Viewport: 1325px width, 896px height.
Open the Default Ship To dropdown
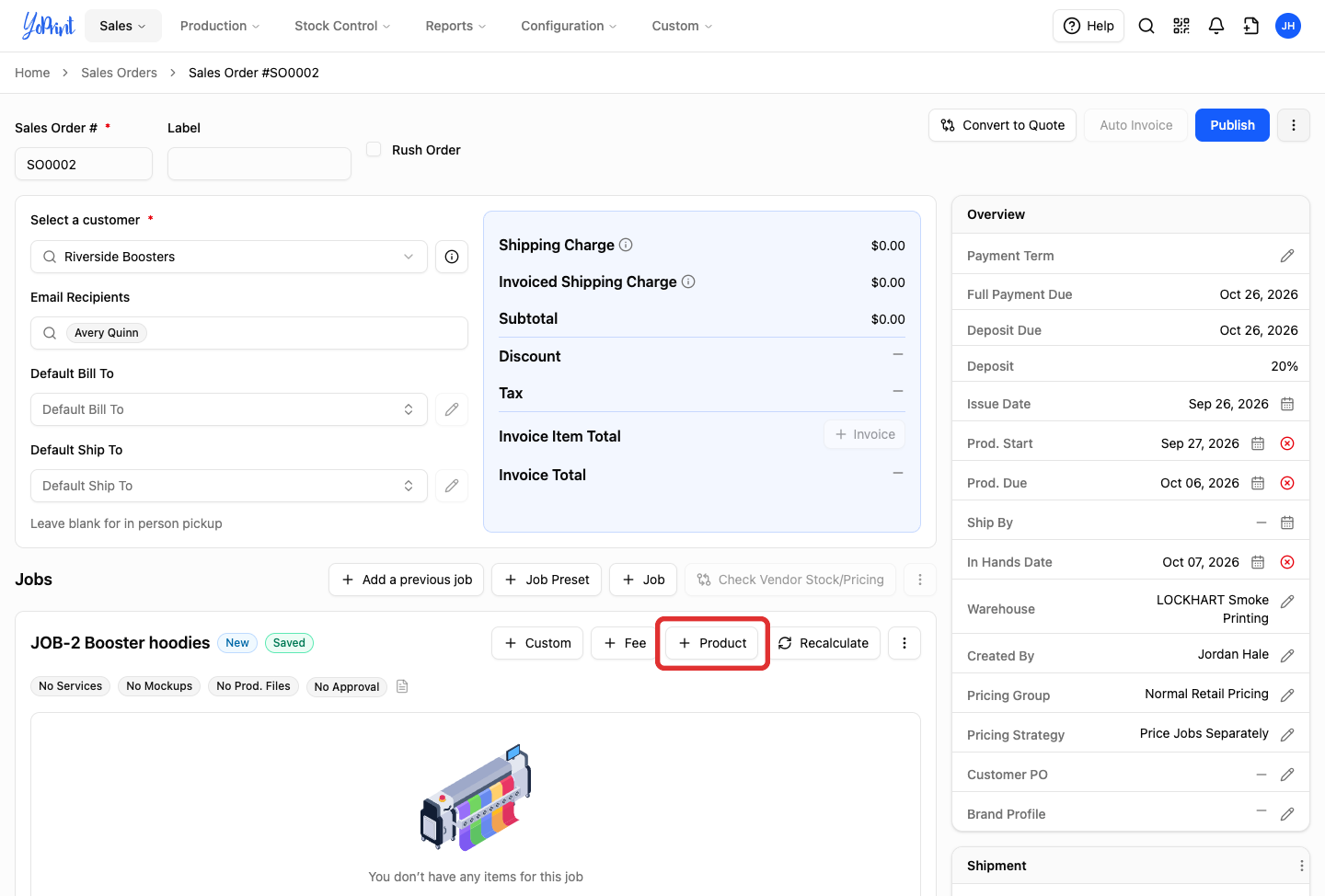click(229, 486)
